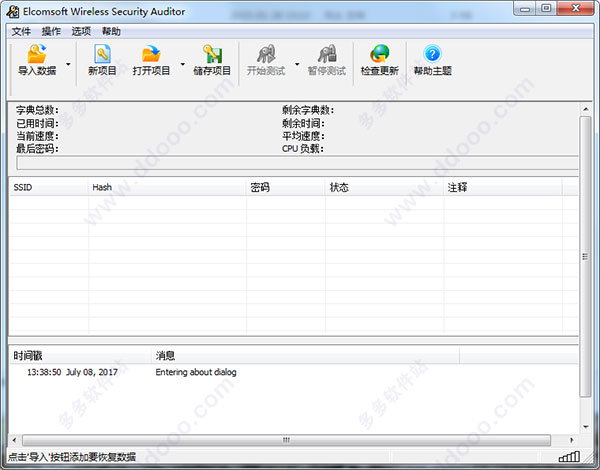Image resolution: width=600 pixels, height=470 pixels.
Task: Click the status bar hint about 导入 button
Action: 72,457
